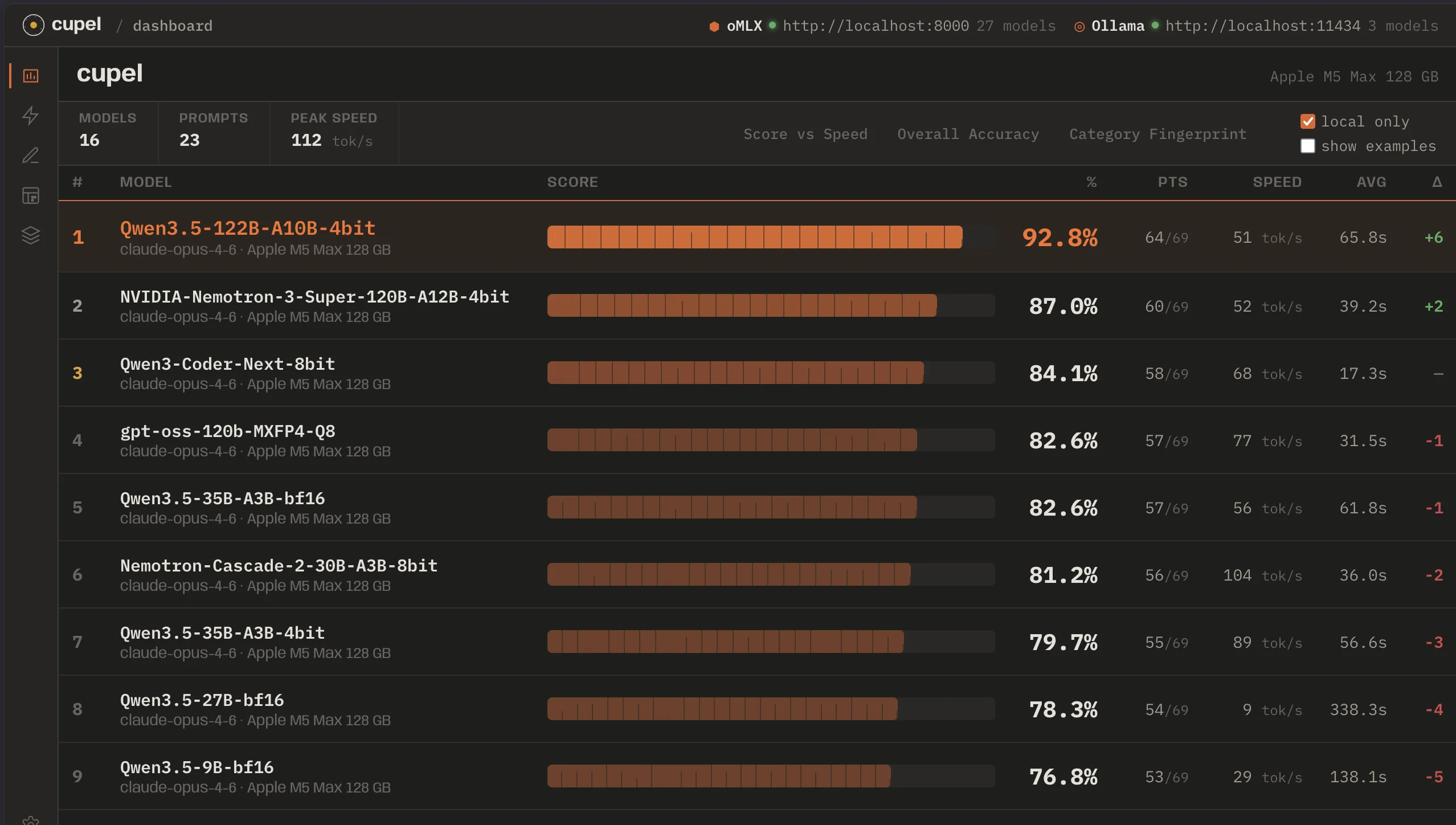Select the gpt-oss-120b-MXFP4-Q8 row

point(228,431)
